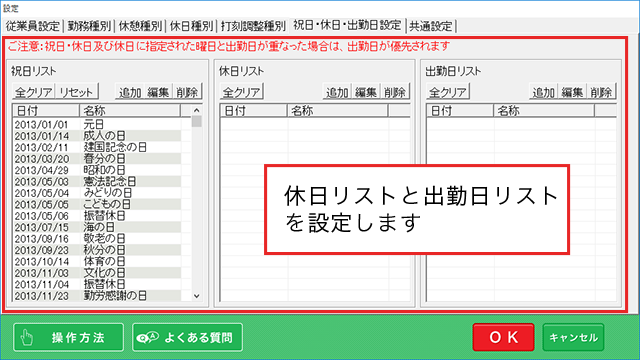Click the eye icon on よくある質問 button
Screen dimensions: 640x360
[147, 338]
